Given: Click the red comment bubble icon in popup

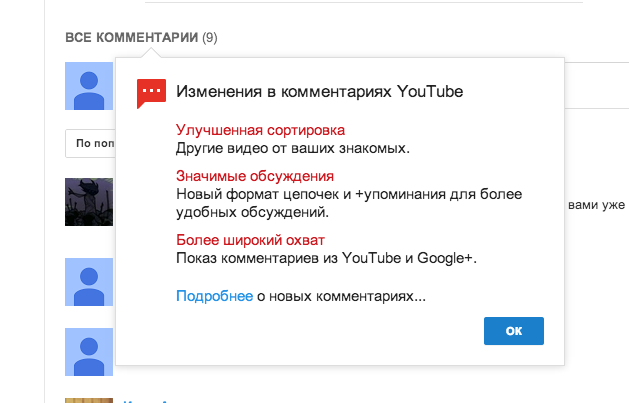Looking at the screenshot, I should (x=151, y=92).
